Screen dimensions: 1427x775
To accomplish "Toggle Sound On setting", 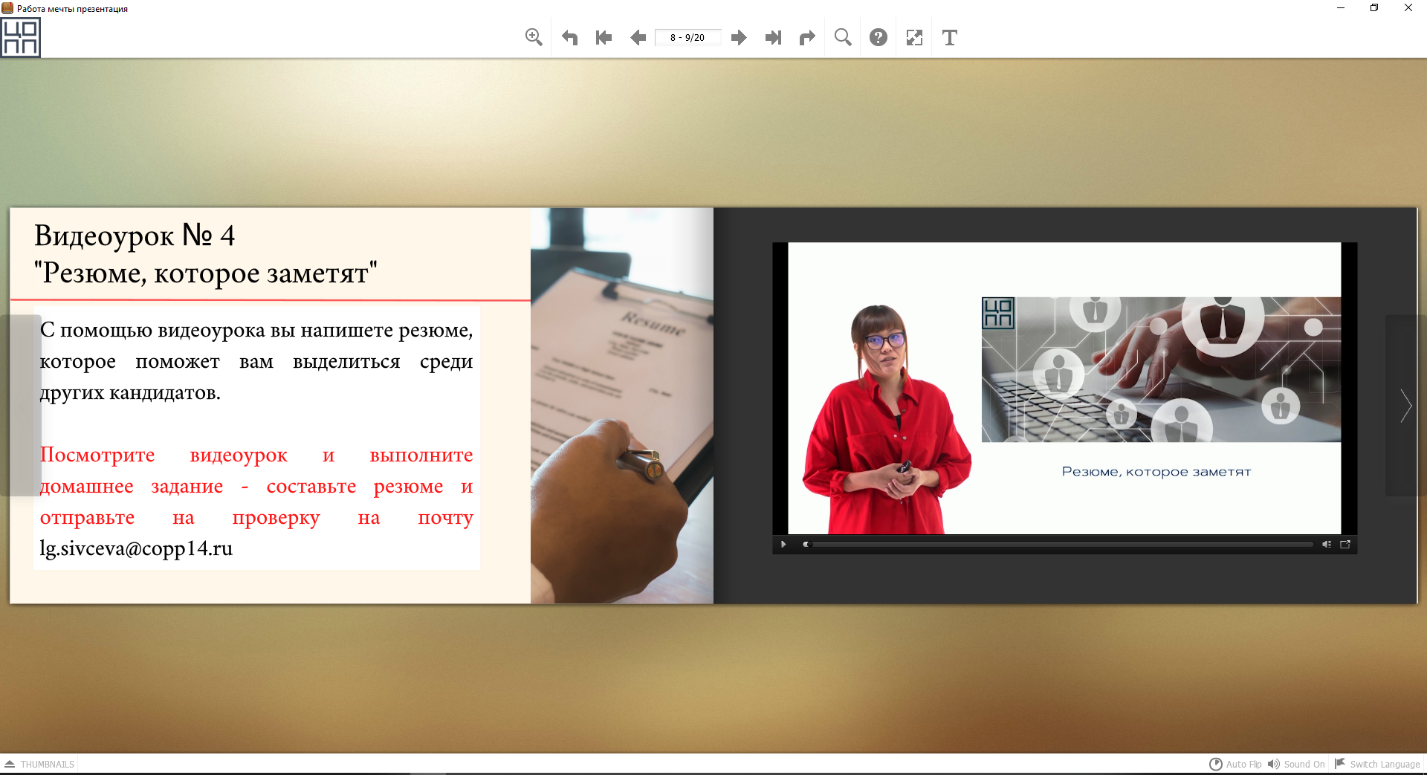I will (x=1296, y=764).
